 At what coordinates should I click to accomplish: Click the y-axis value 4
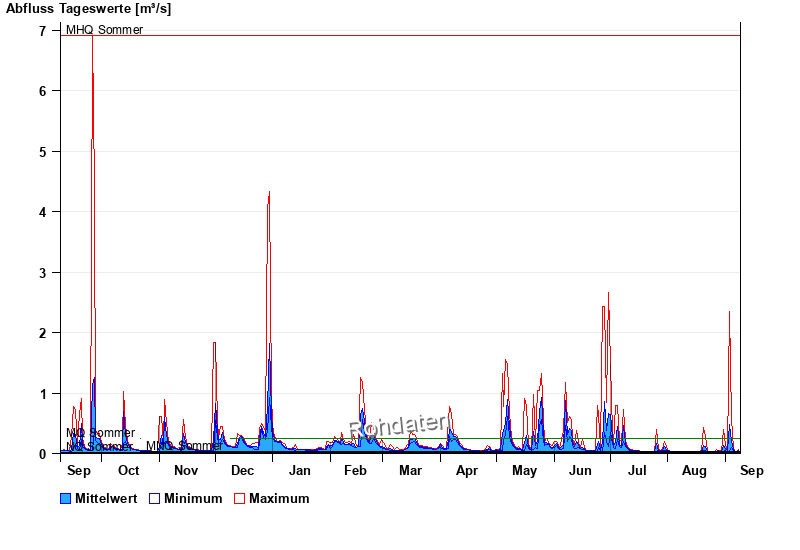[x=42, y=212]
